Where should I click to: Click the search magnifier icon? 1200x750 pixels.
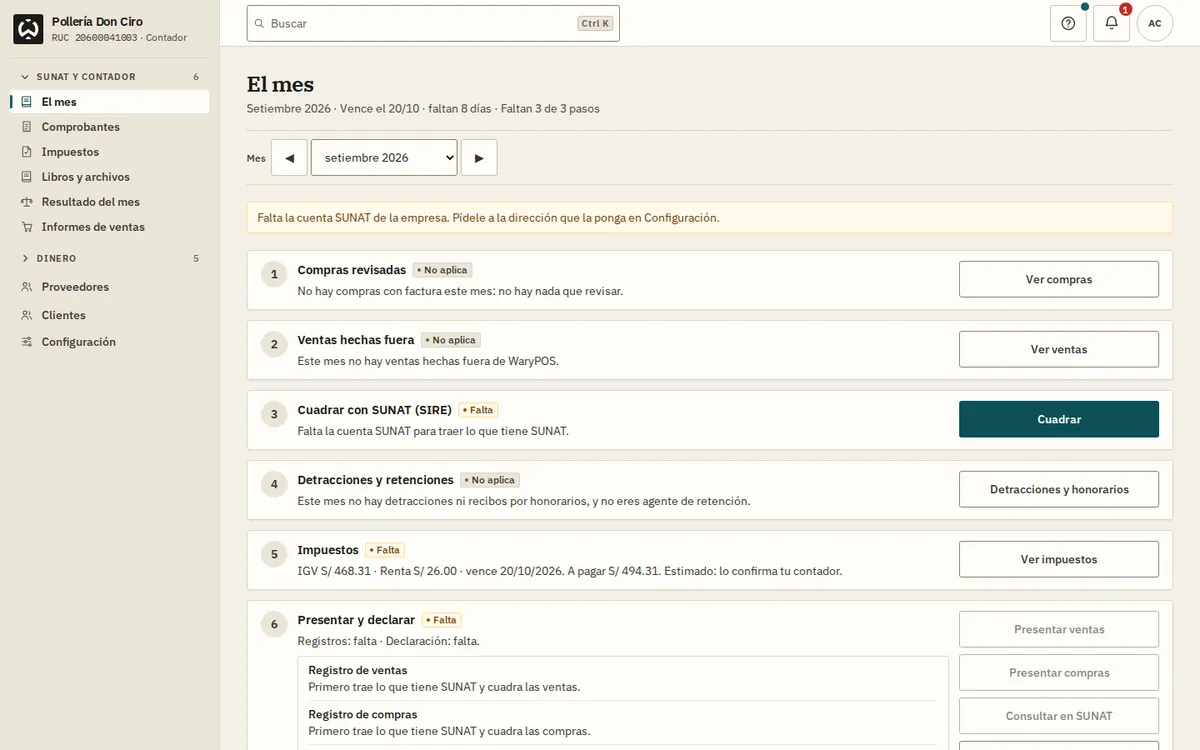pos(260,23)
